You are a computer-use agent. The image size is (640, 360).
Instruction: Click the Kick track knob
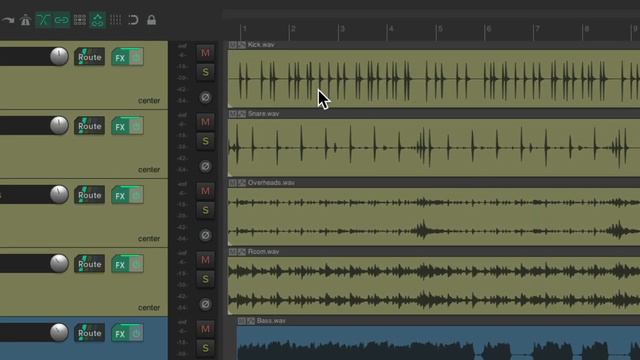59,57
